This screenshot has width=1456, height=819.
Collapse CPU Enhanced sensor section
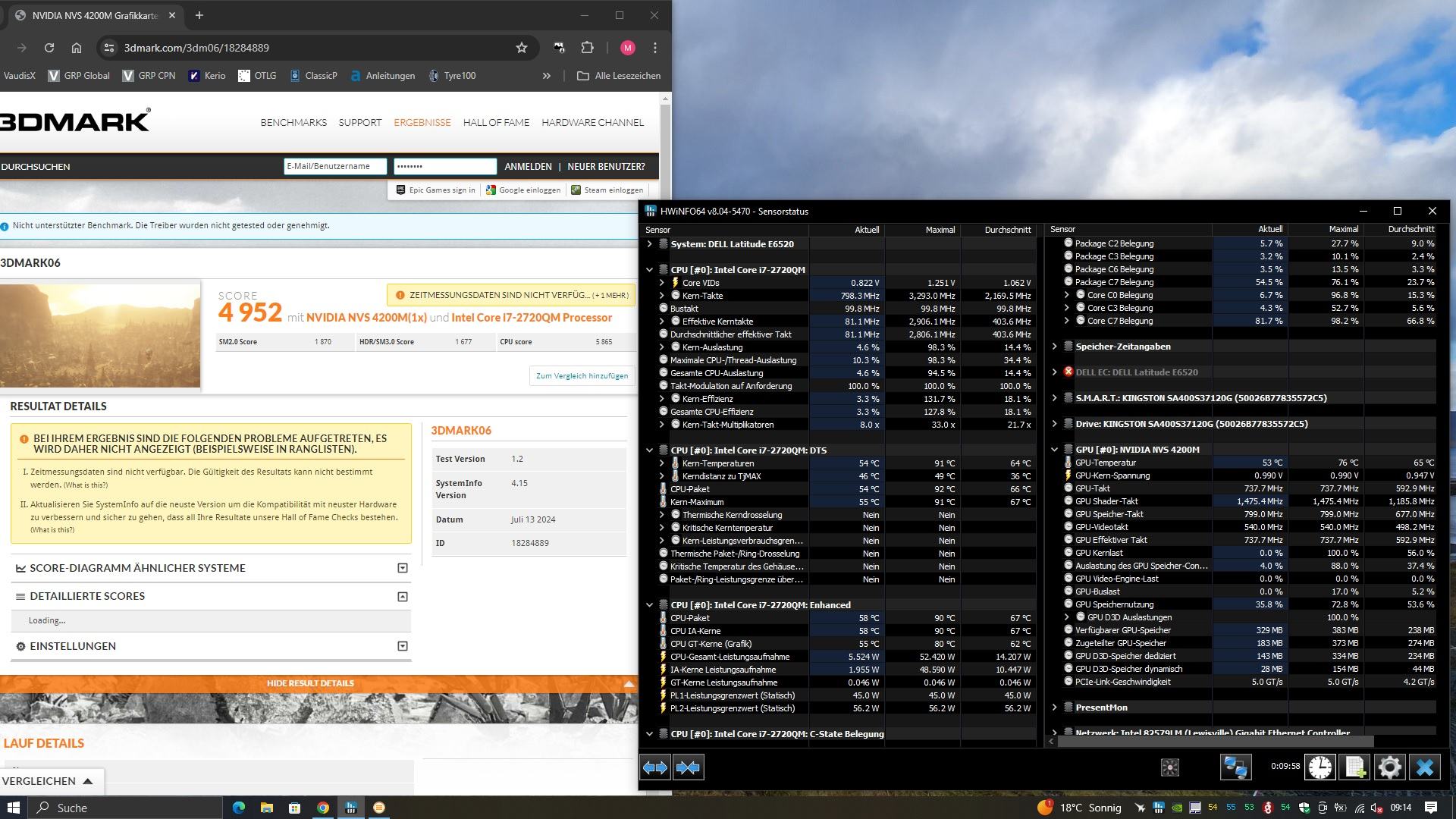click(649, 605)
